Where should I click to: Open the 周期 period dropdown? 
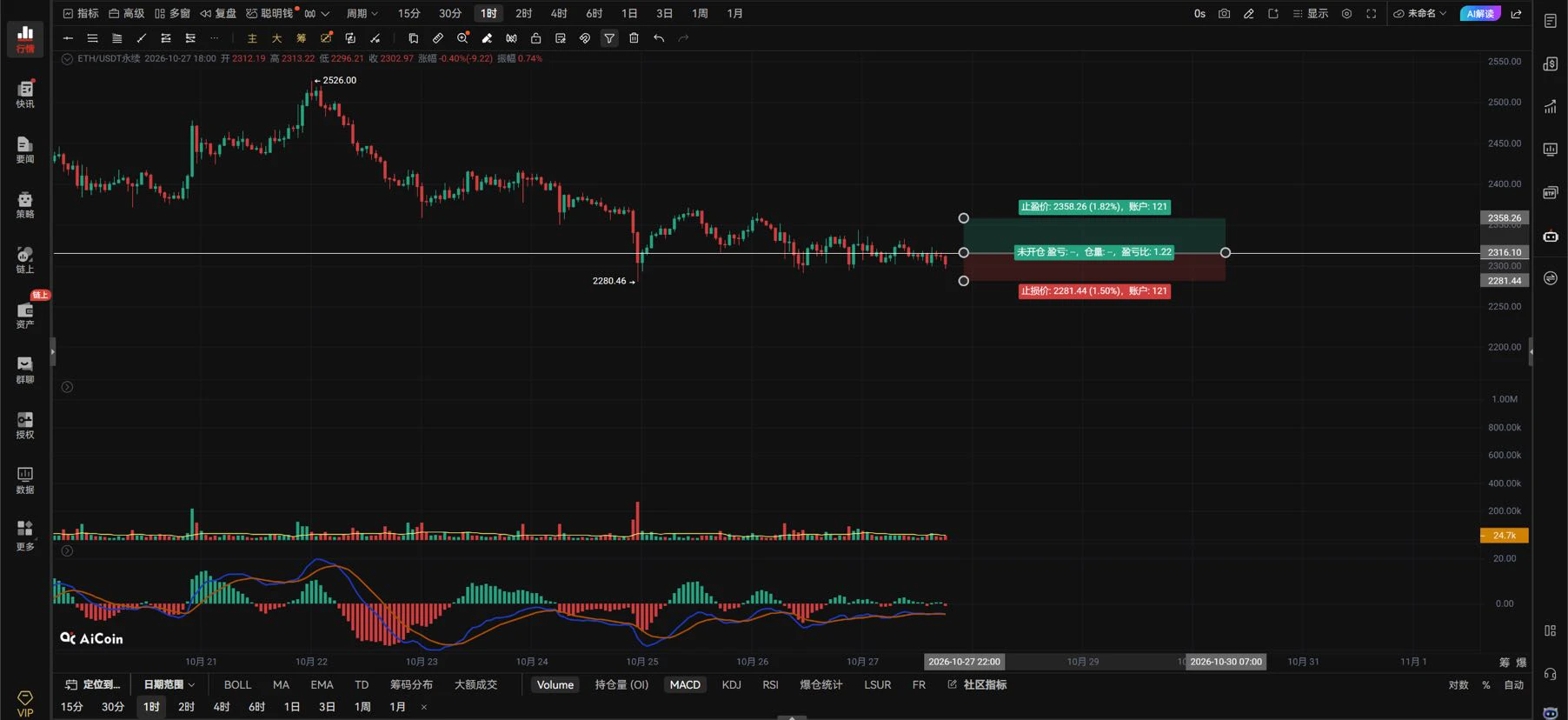[362, 14]
